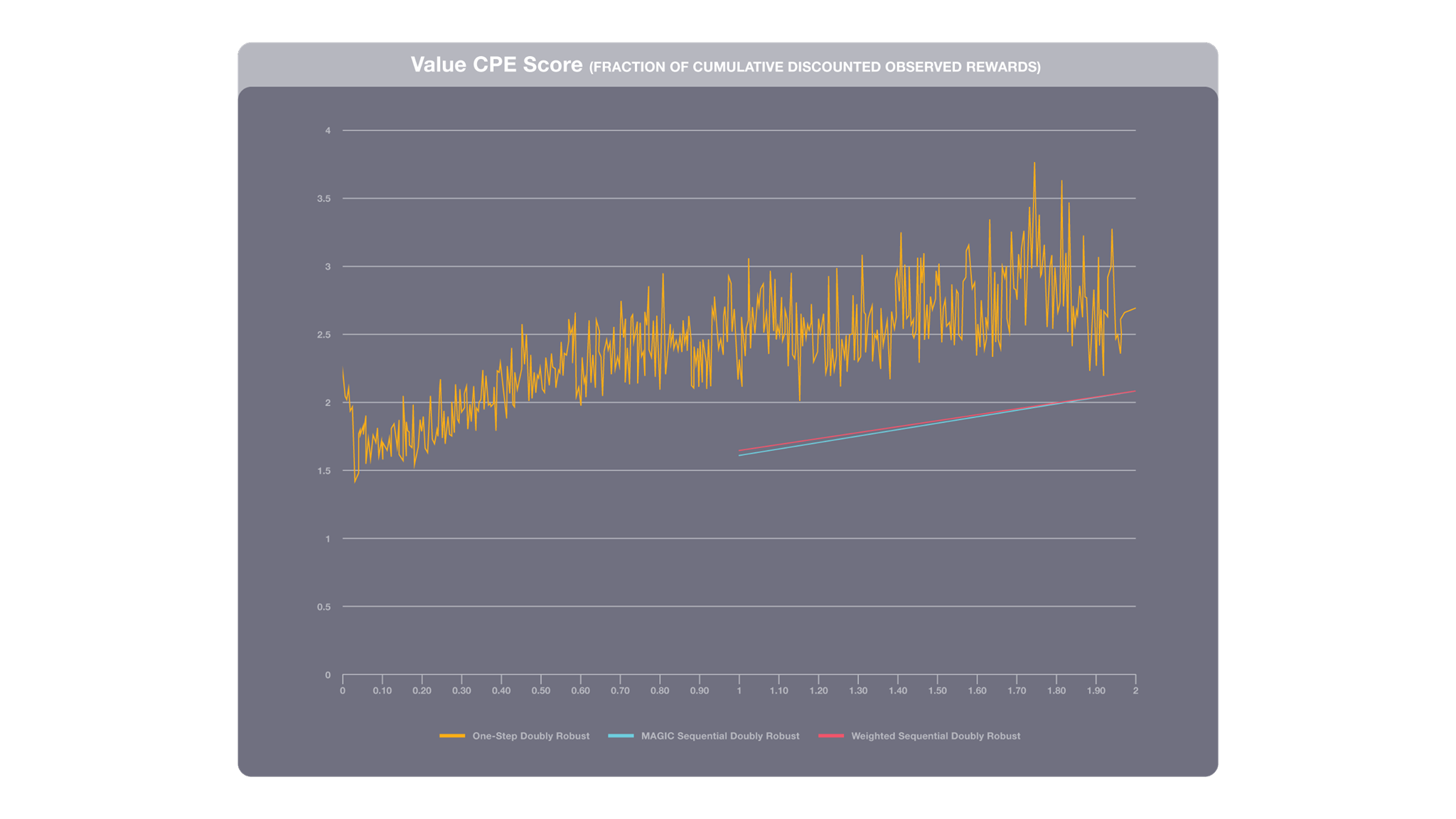
Task: Select the One-Step Doubly Robust legend label
Action: (530, 736)
